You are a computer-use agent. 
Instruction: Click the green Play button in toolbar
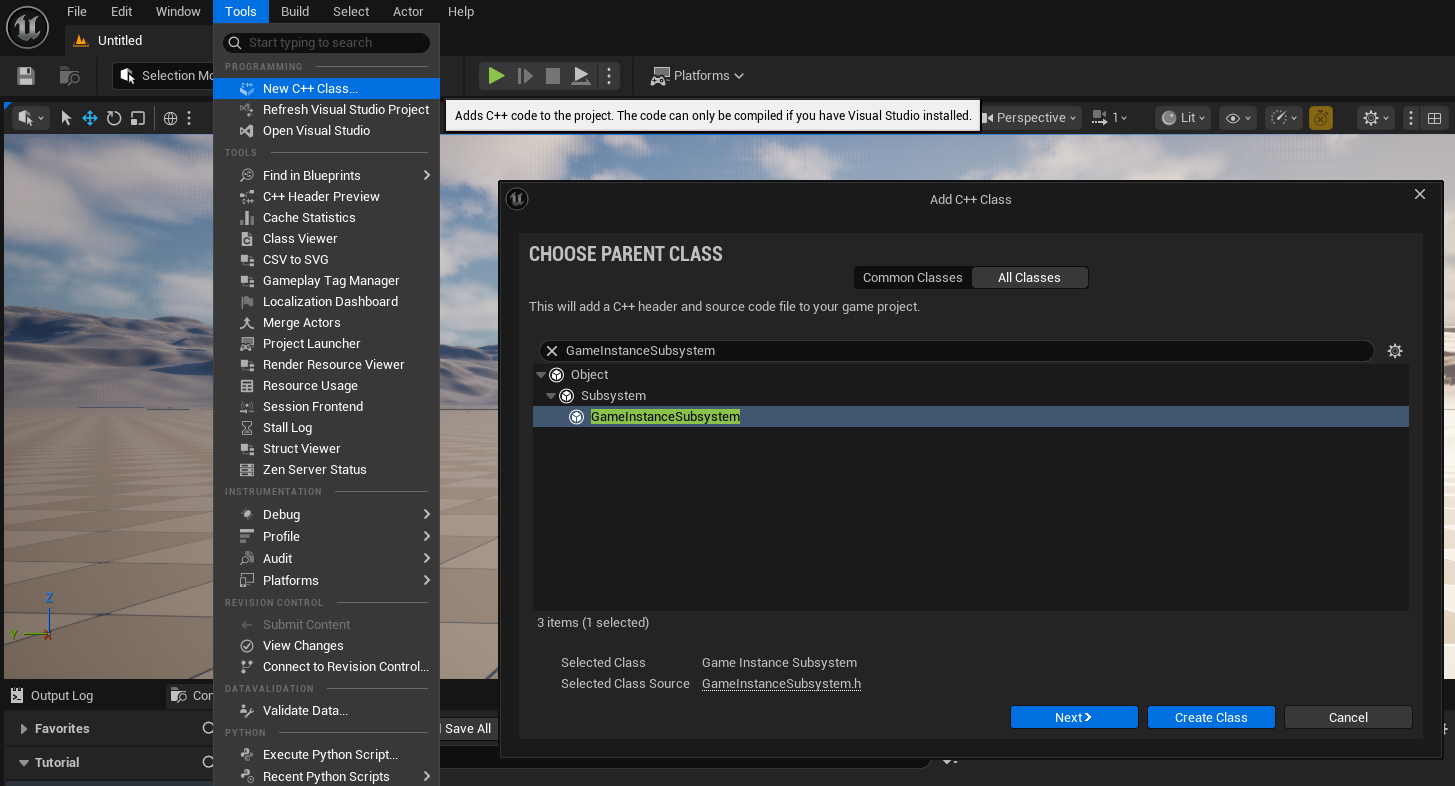tap(496, 76)
